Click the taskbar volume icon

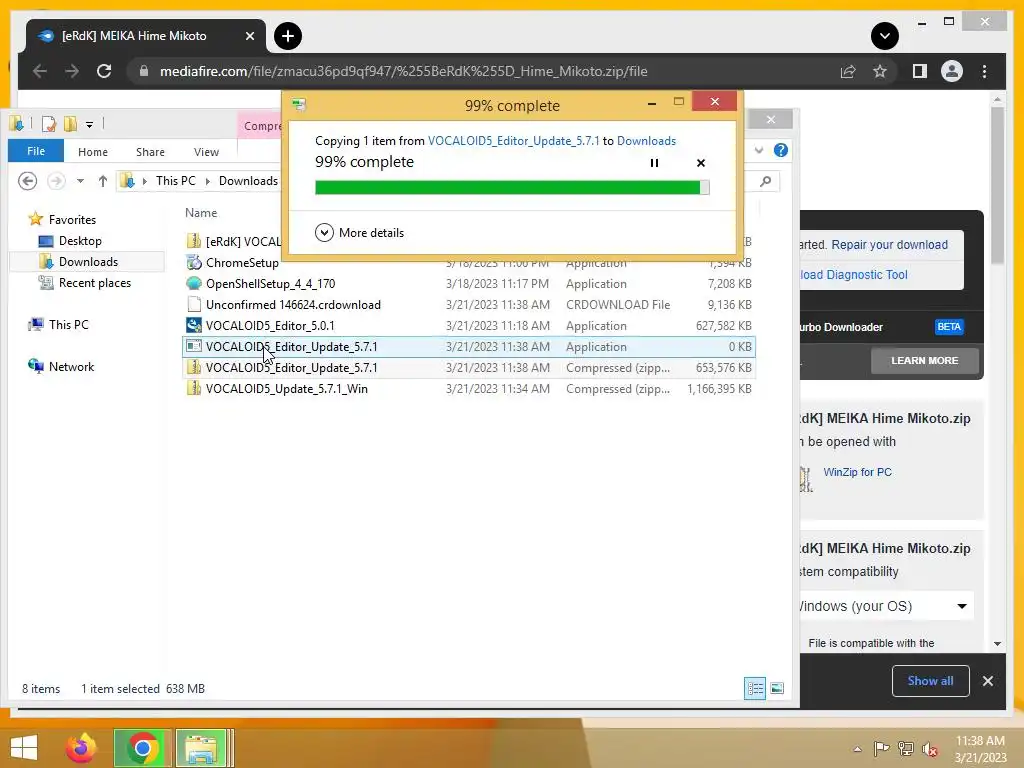(930, 749)
